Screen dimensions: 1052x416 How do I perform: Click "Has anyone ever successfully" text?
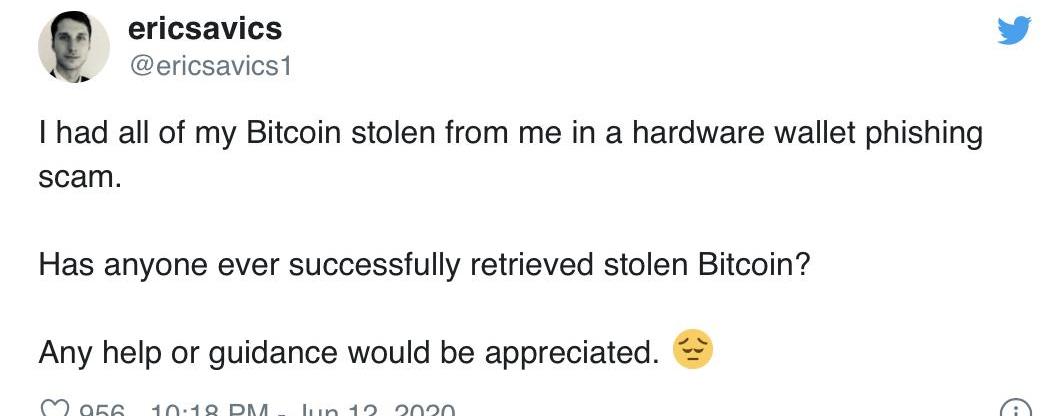click(x=244, y=265)
